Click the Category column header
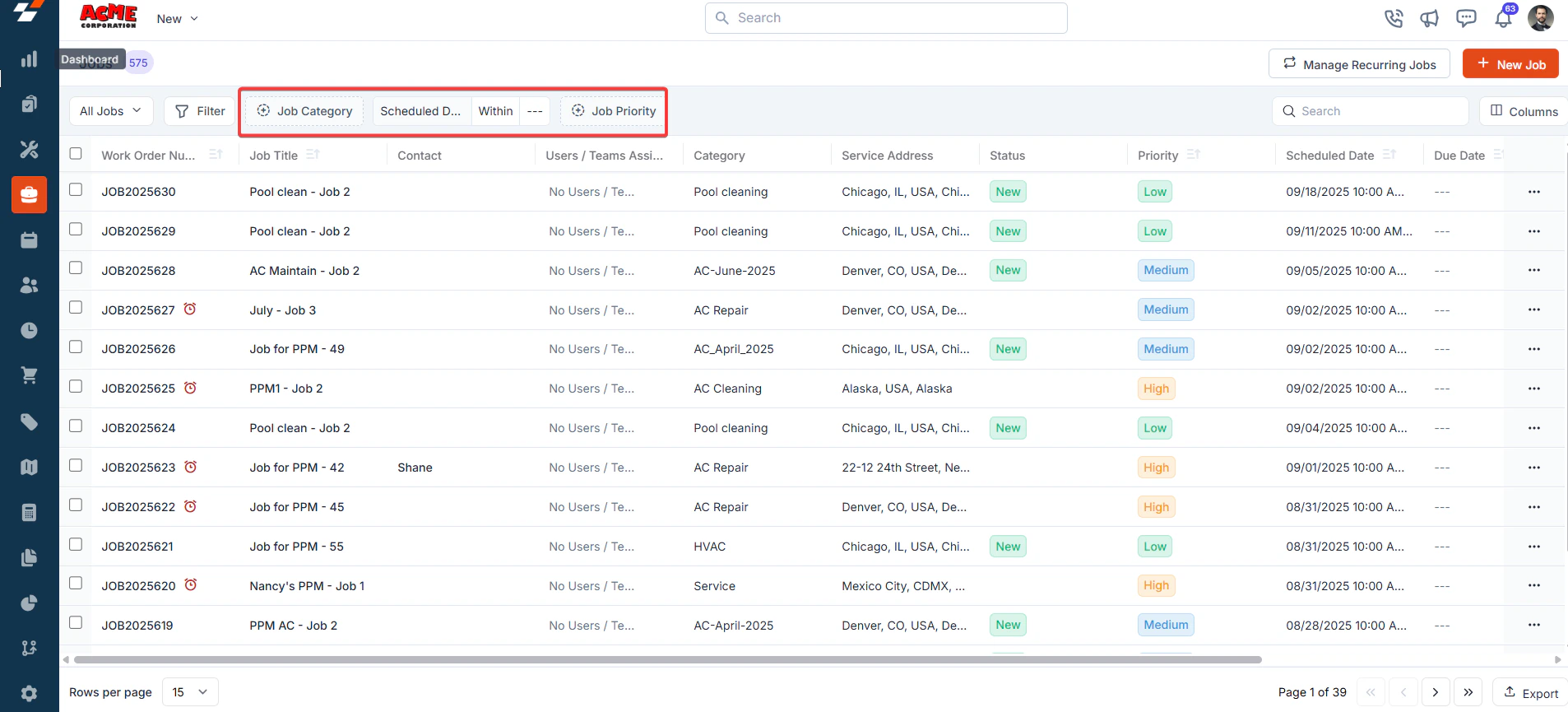Viewport: 1568px width, 712px height. click(719, 155)
